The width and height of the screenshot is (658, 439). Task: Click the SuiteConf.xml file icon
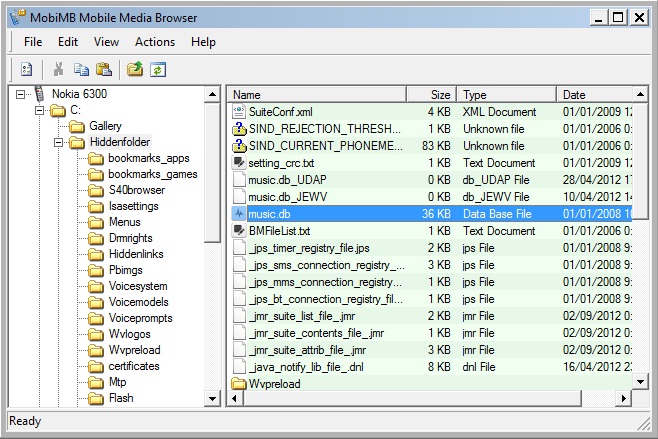[x=239, y=112]
